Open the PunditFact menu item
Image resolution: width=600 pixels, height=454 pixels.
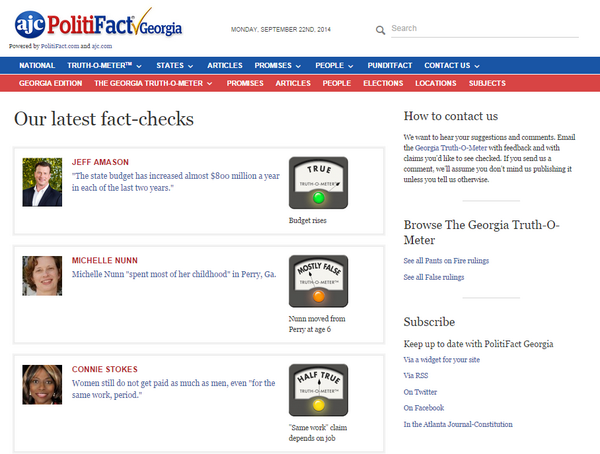click(x=390, y=65)
